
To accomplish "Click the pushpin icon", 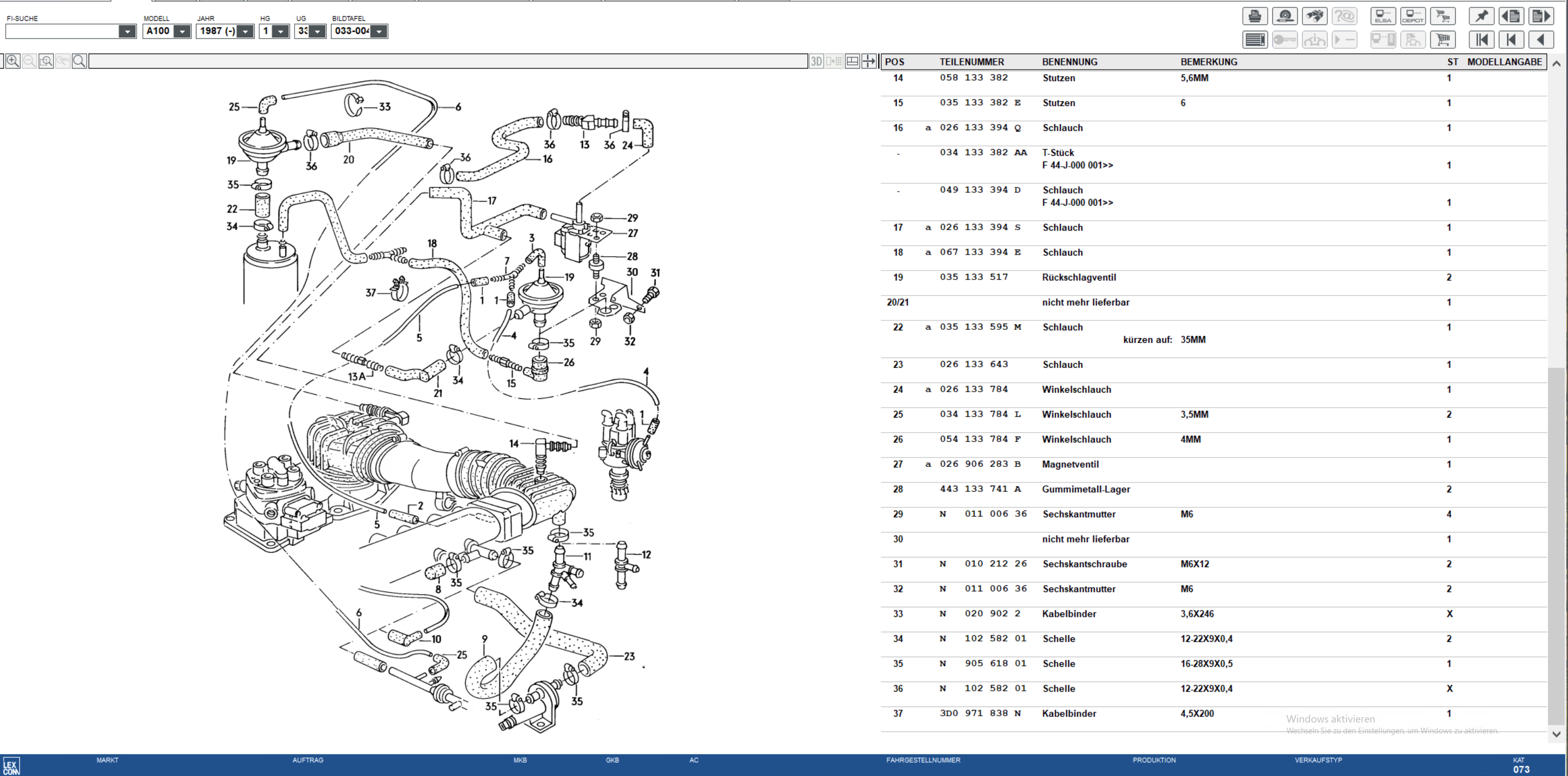I will click(x=1482, y=17).
